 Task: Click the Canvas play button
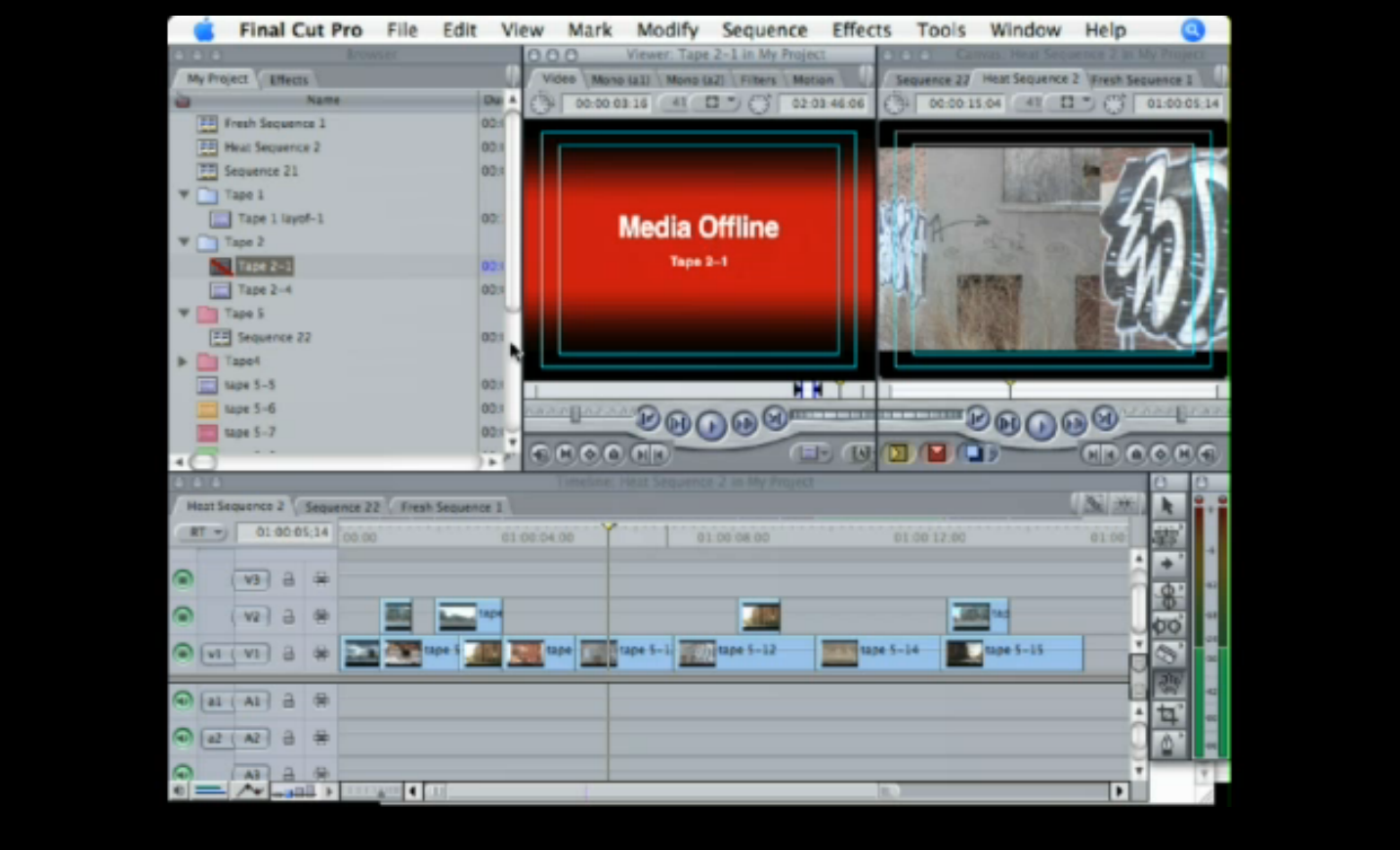click(1040, 425)
